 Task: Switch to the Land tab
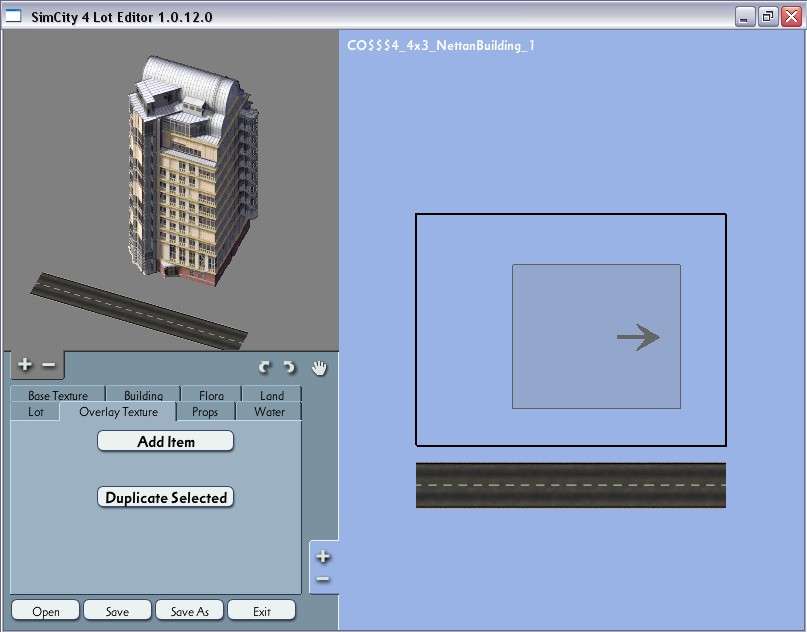(272, 395)
